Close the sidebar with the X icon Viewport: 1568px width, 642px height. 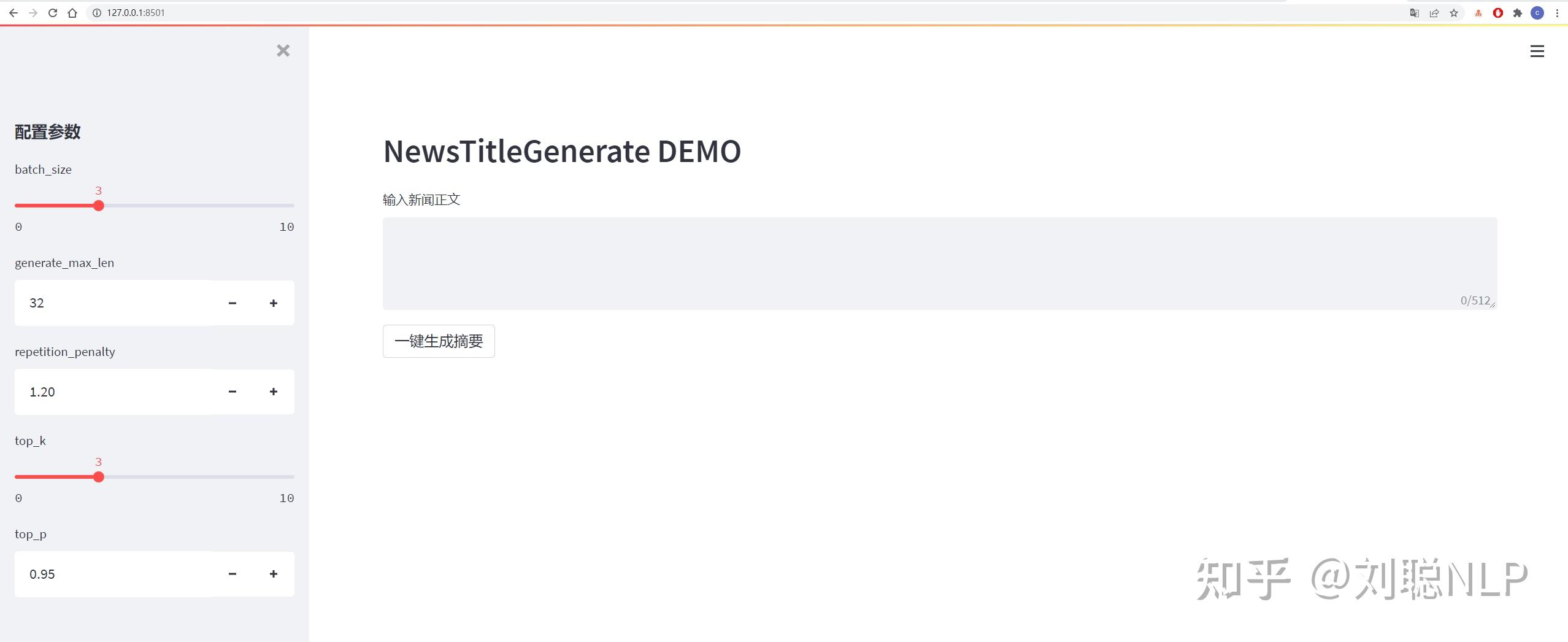(x=283, y=50)
